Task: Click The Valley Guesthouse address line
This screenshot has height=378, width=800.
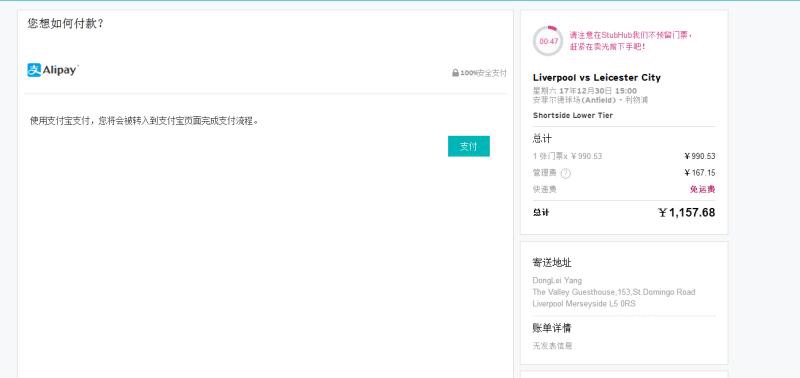Action: (x=614, y=292)
